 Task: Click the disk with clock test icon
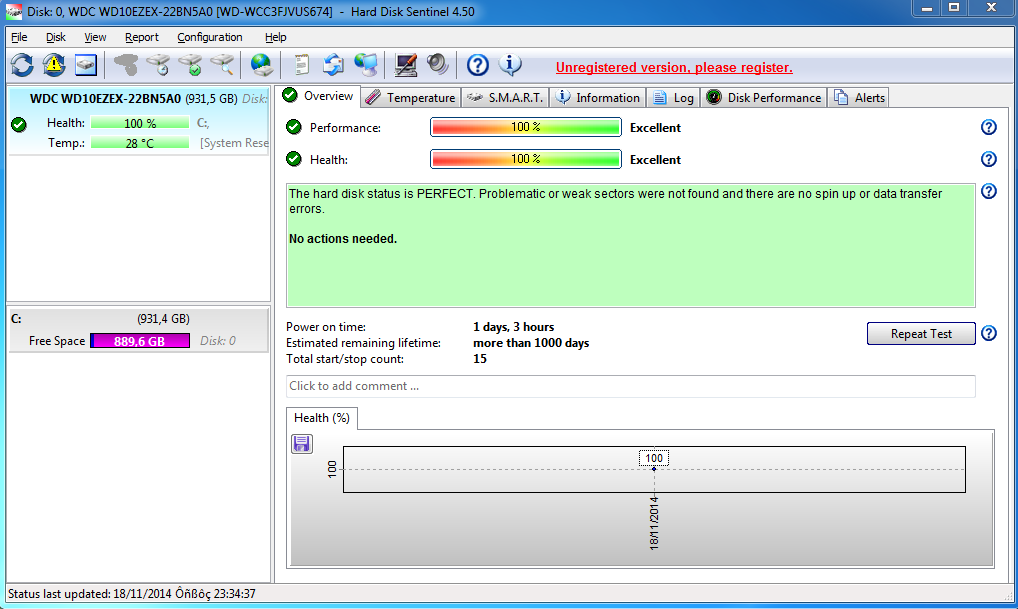tap(158, 65)
